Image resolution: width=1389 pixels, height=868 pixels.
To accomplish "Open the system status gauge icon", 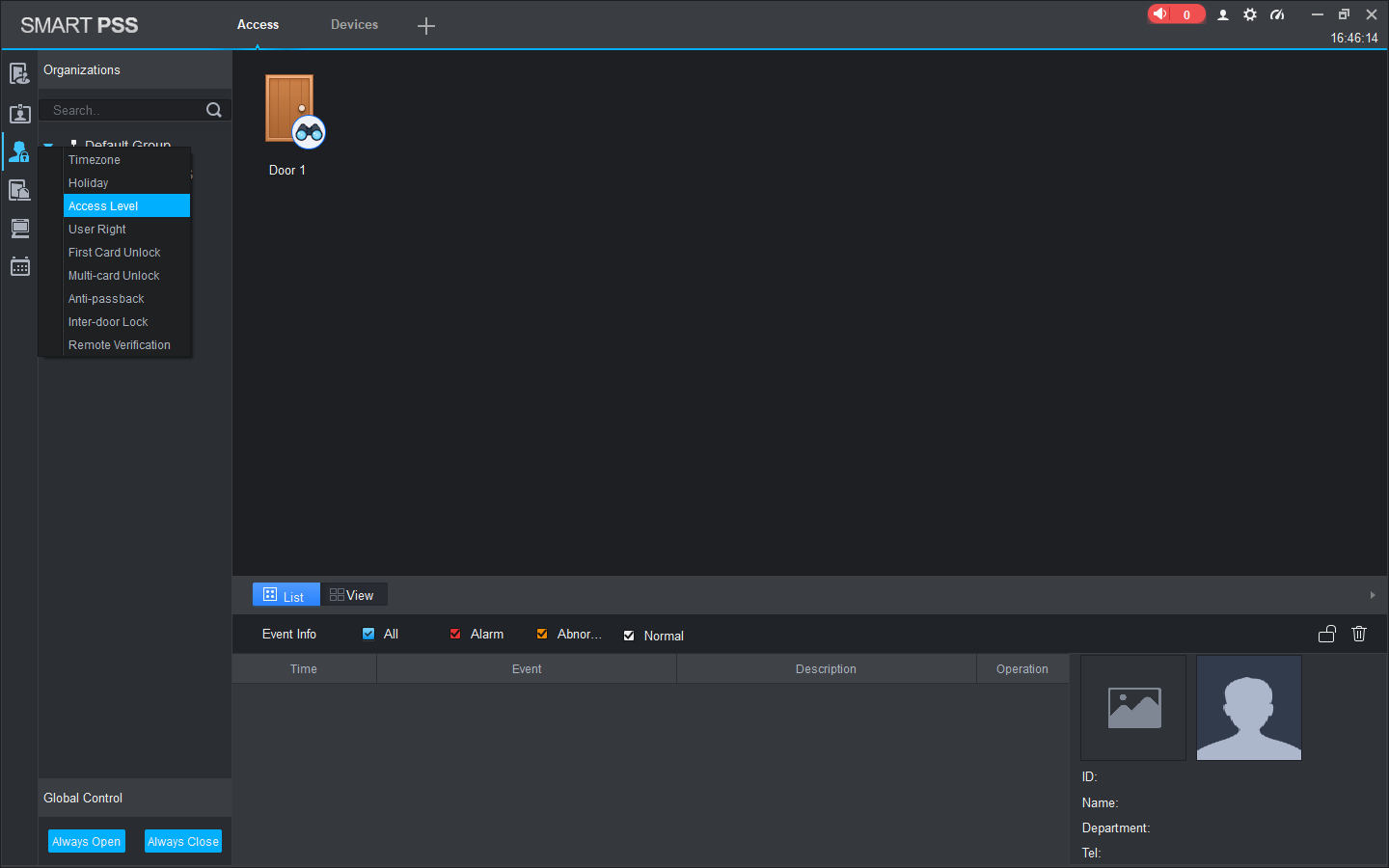I will tap(1277, 14).
